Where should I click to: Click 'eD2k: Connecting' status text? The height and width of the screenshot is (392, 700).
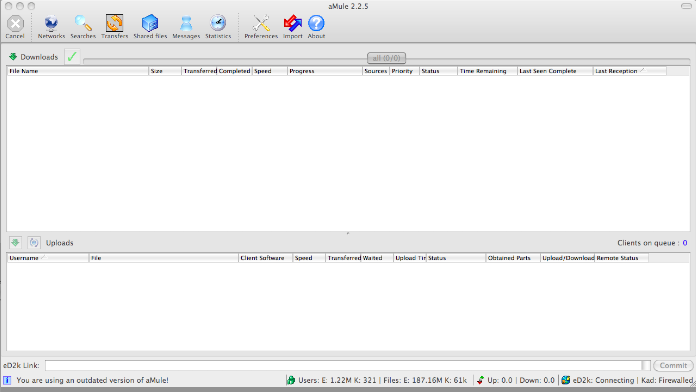pyautogui.click(x=603, y=380)
